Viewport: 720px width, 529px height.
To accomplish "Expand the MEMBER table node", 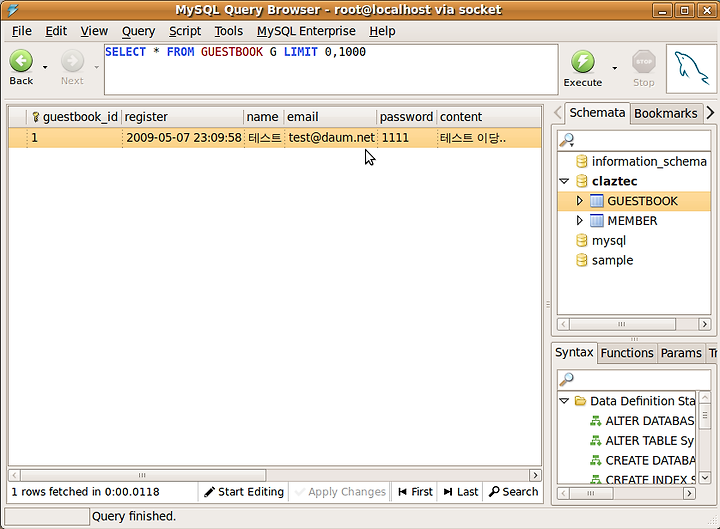I will click(579, 220).
